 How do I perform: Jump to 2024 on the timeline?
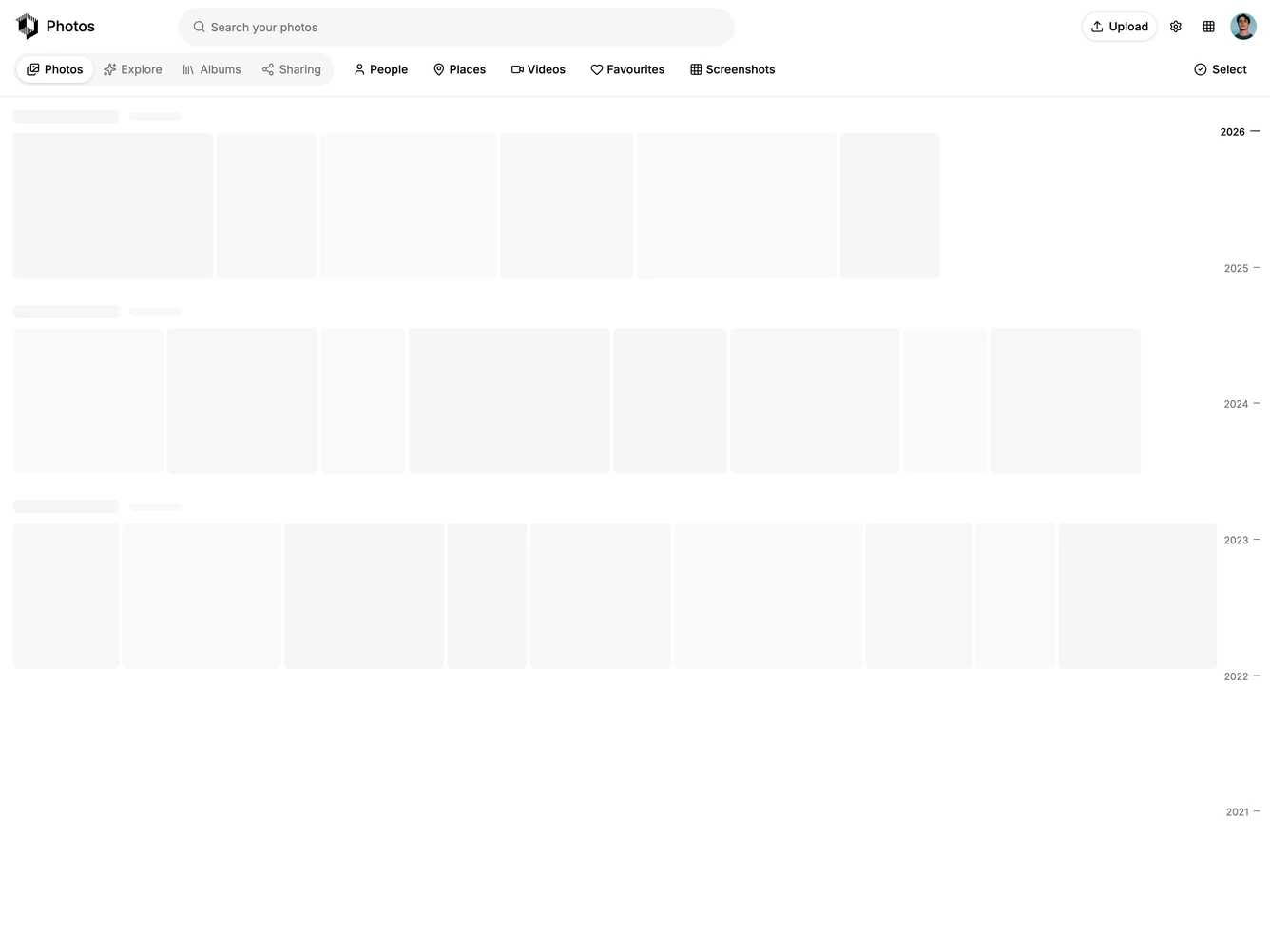[x=1241, y=404]
